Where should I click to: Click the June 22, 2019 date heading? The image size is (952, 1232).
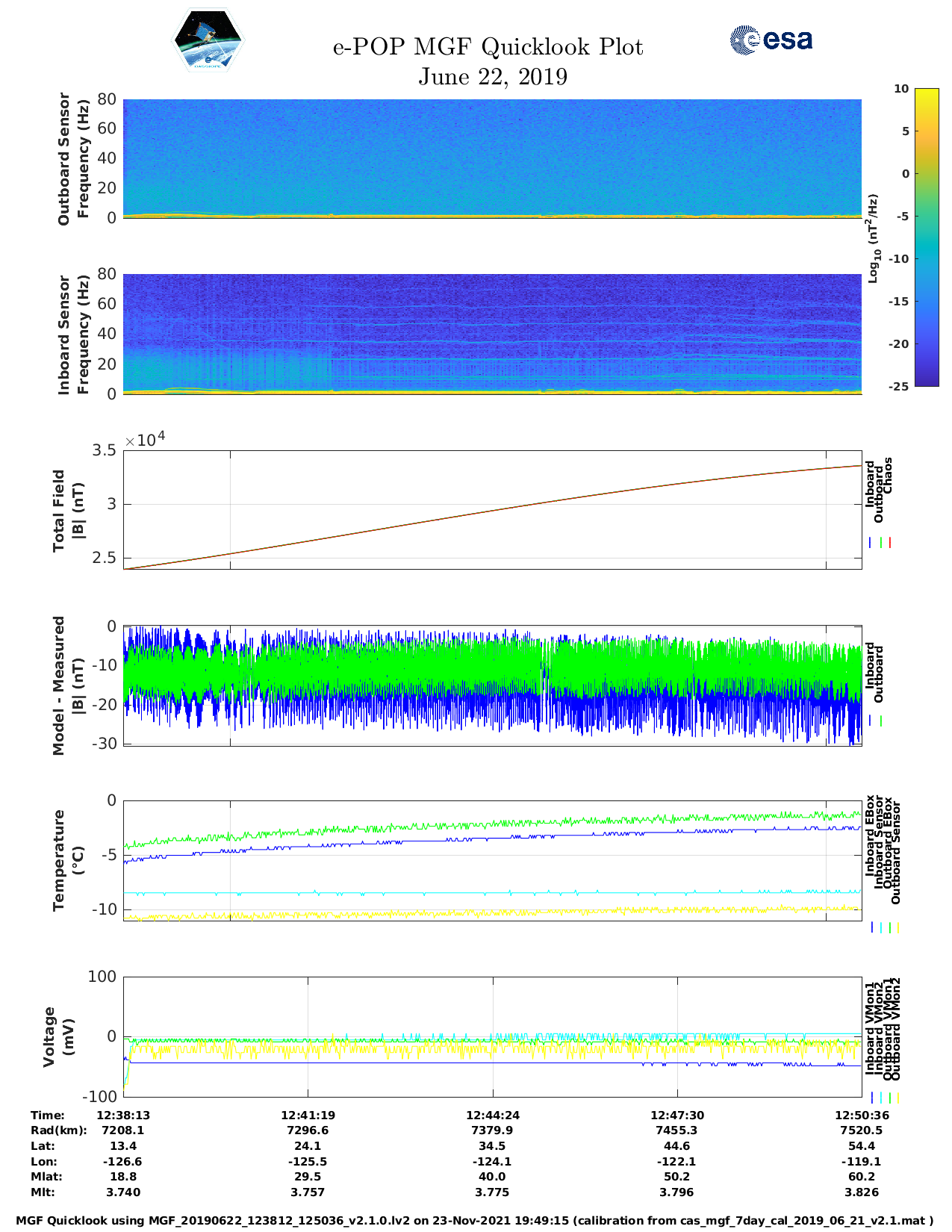pos(492,77)
